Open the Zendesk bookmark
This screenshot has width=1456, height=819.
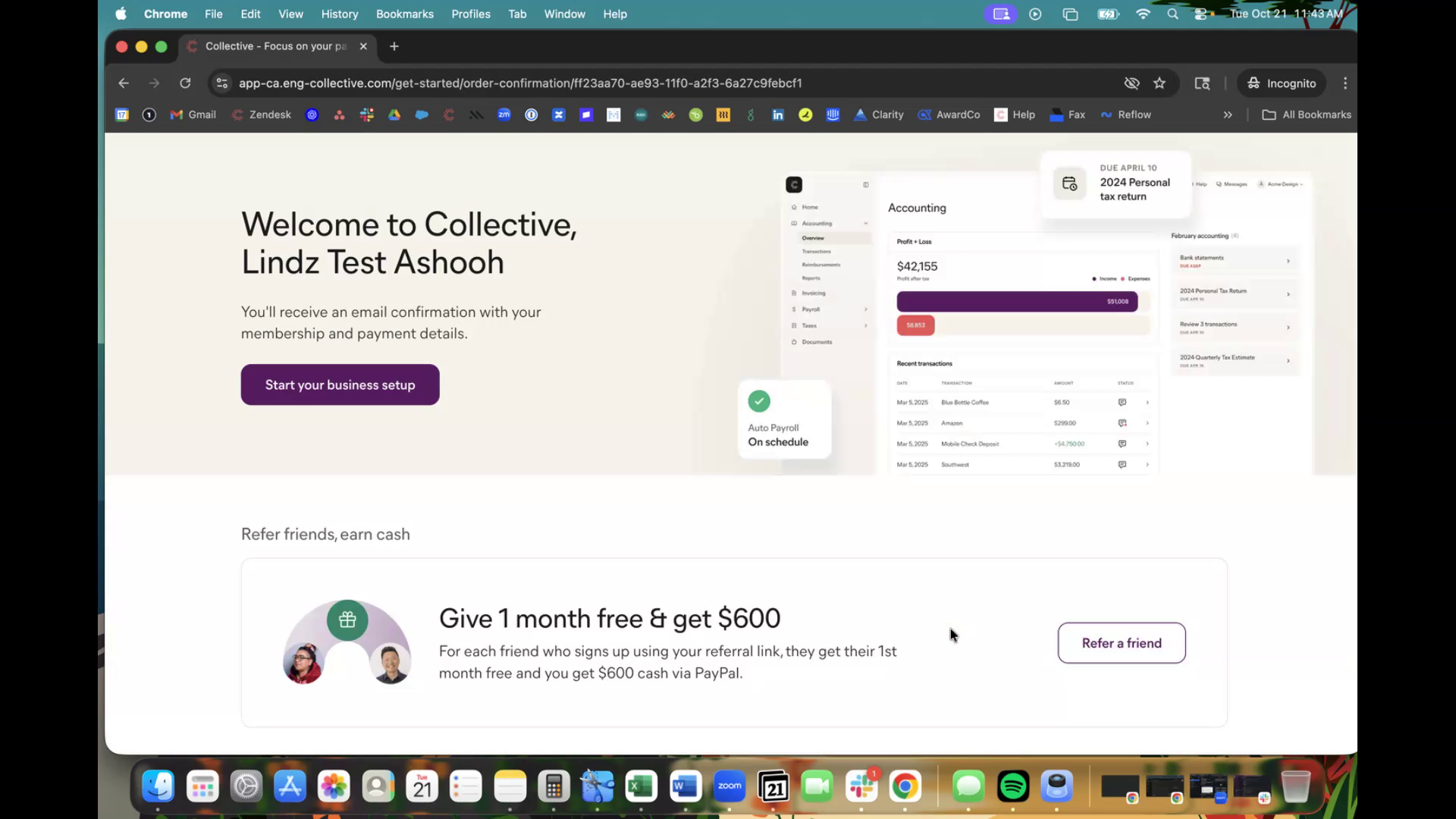262,115
